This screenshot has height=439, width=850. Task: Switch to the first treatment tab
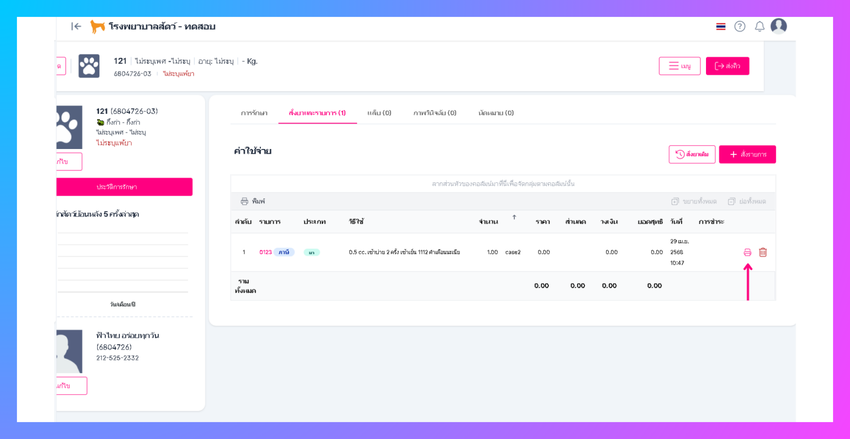coord(254,113)
